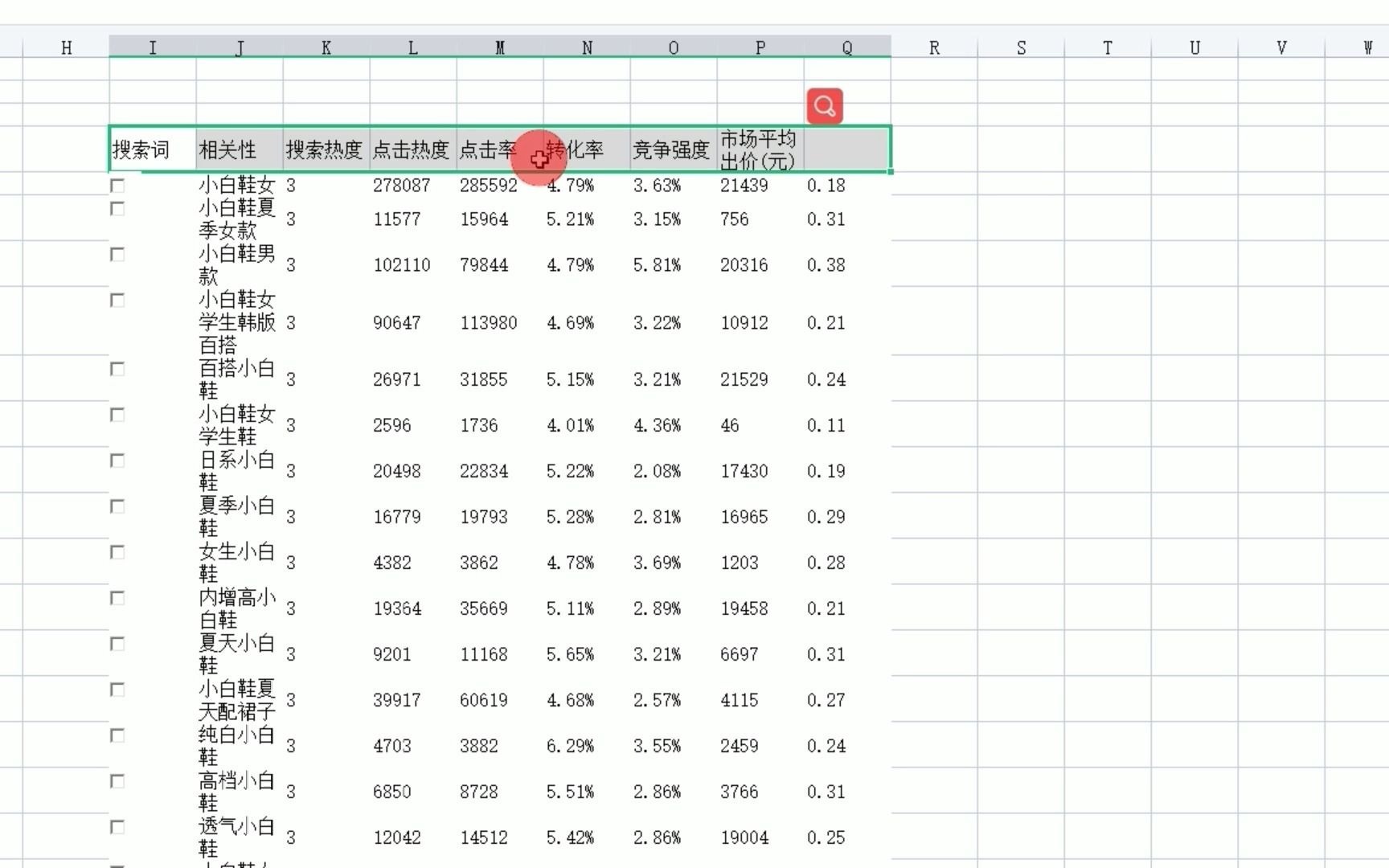1389x868 pixels.
Task: Click the cell showing 3766
Action: click(x=760, y=791)
